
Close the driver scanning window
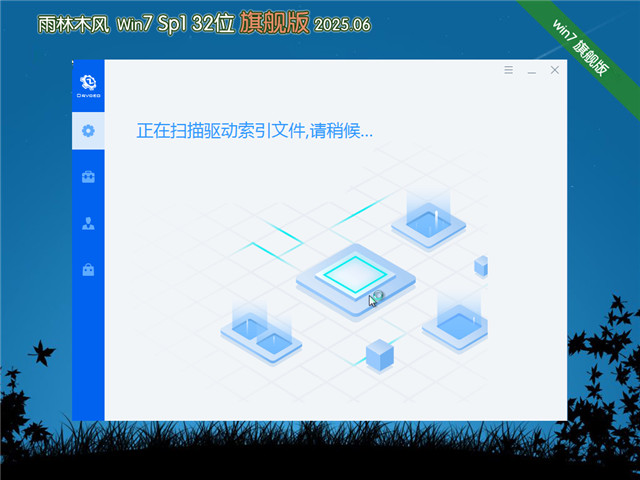tap(555, 70)
